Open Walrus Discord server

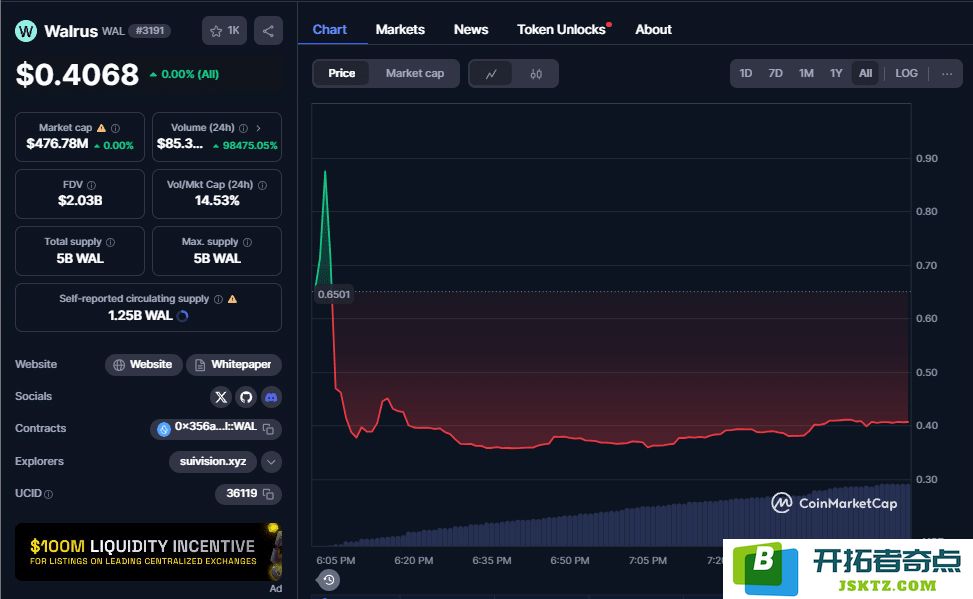pyautogui.click(x=271, y=397)
